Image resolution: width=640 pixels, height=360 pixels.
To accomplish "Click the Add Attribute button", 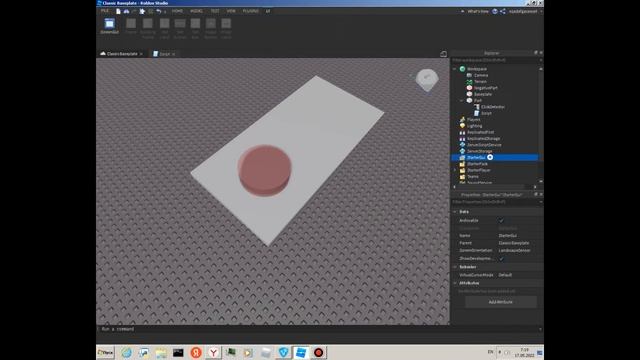I will pyautogui.click(x=500, y=302).
